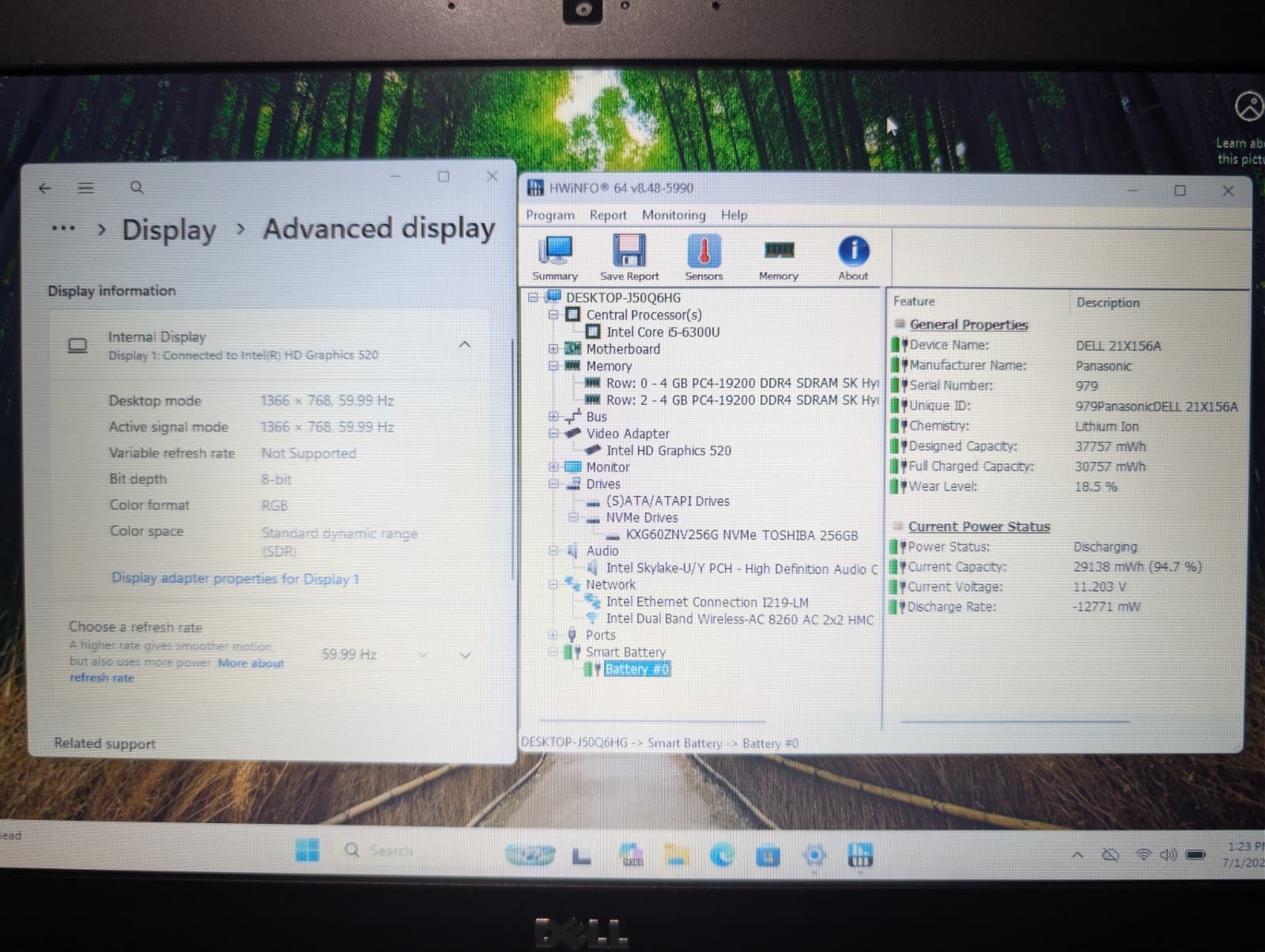Select the Row: 0 memory module entry
This screenshot has width=1265, height=952.
pos(742,383)
